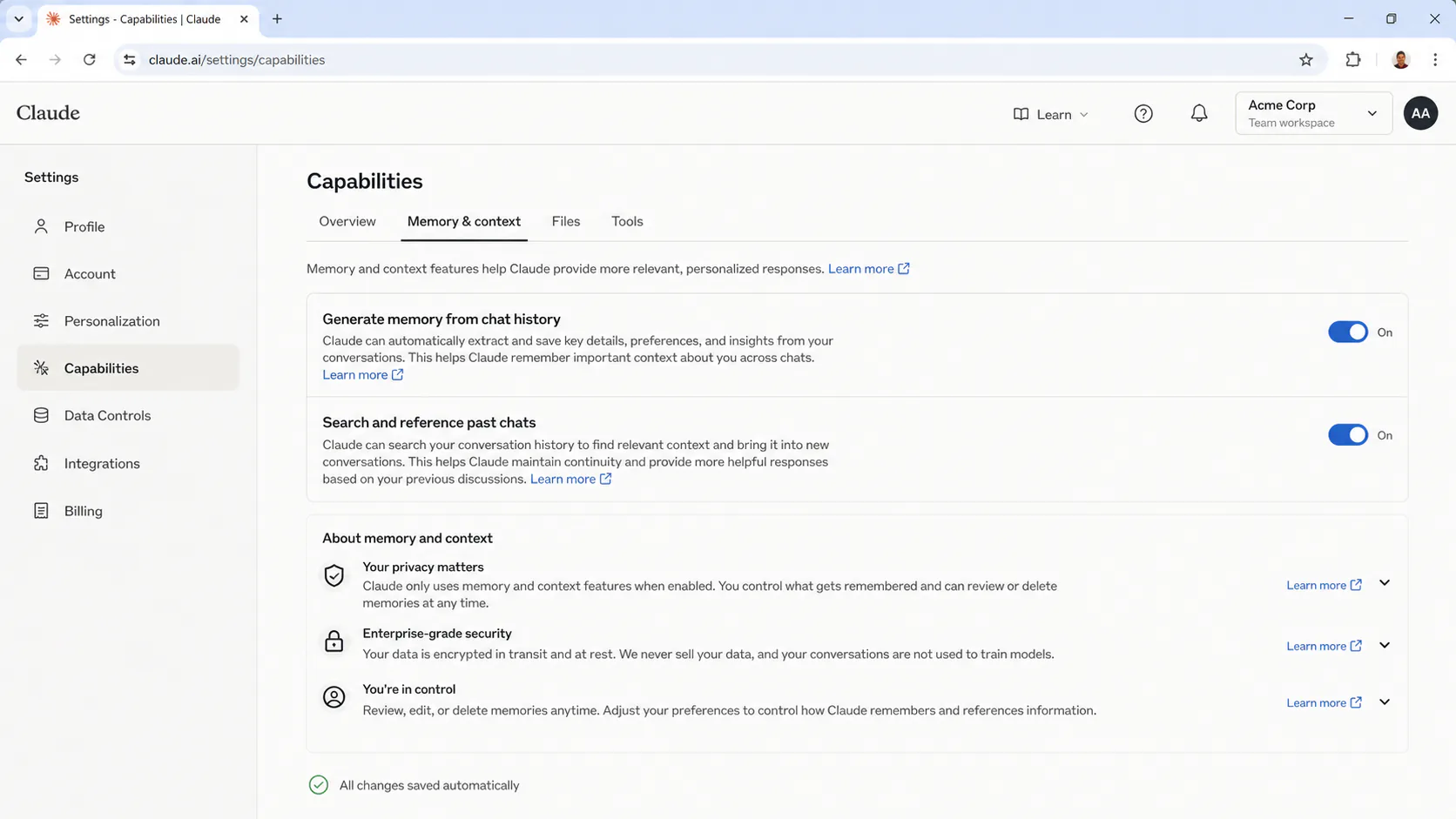The height and width of the screenshot is (819, 1456).
Task: Open Learn more for Your privacy matters
Action: 1324,585
